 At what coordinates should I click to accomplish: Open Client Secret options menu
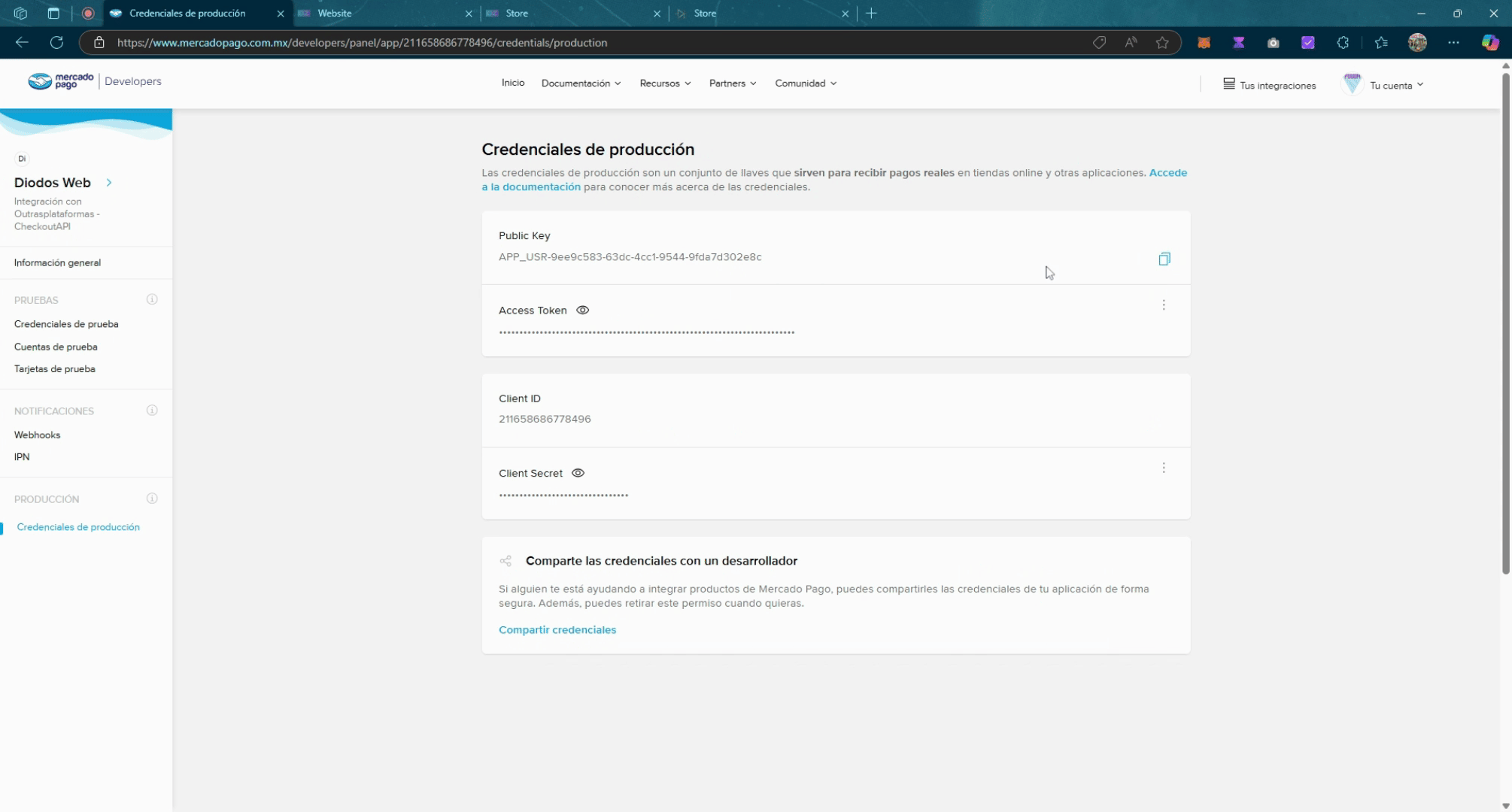[1164, 468]
